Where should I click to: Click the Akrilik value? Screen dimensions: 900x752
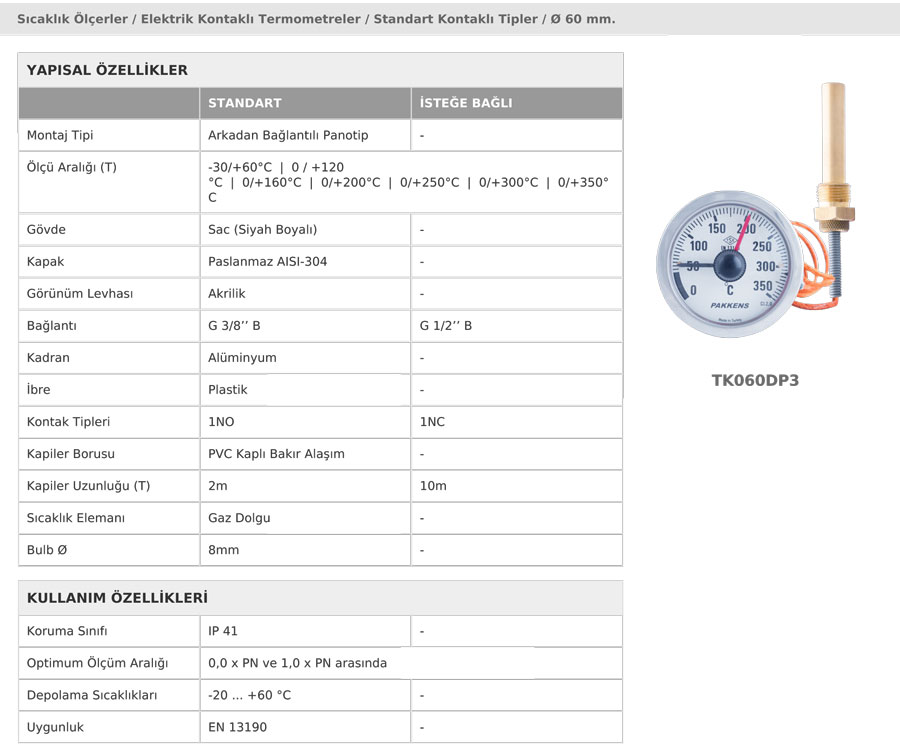[x=227, y=294]
